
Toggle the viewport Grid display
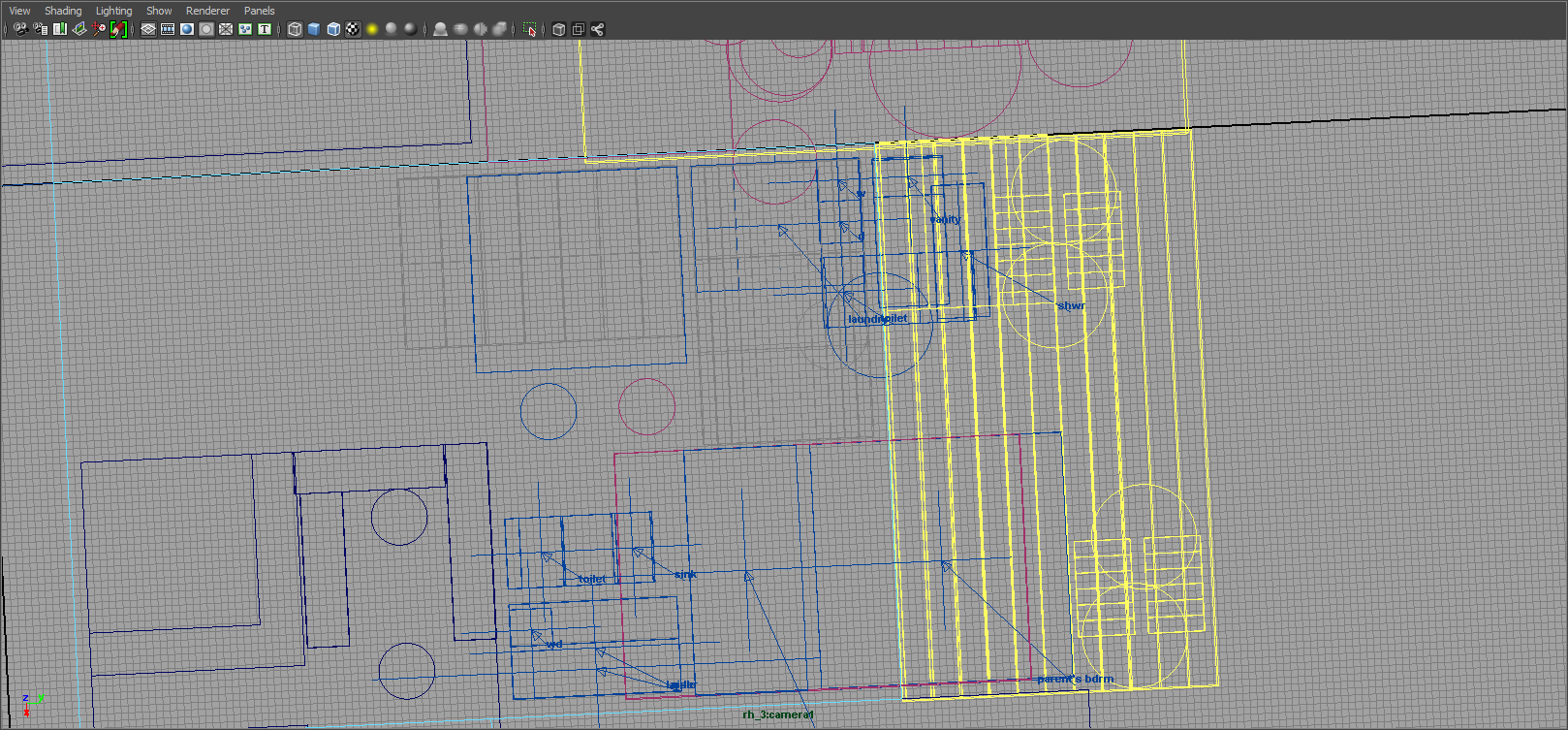tap(148, 29)
